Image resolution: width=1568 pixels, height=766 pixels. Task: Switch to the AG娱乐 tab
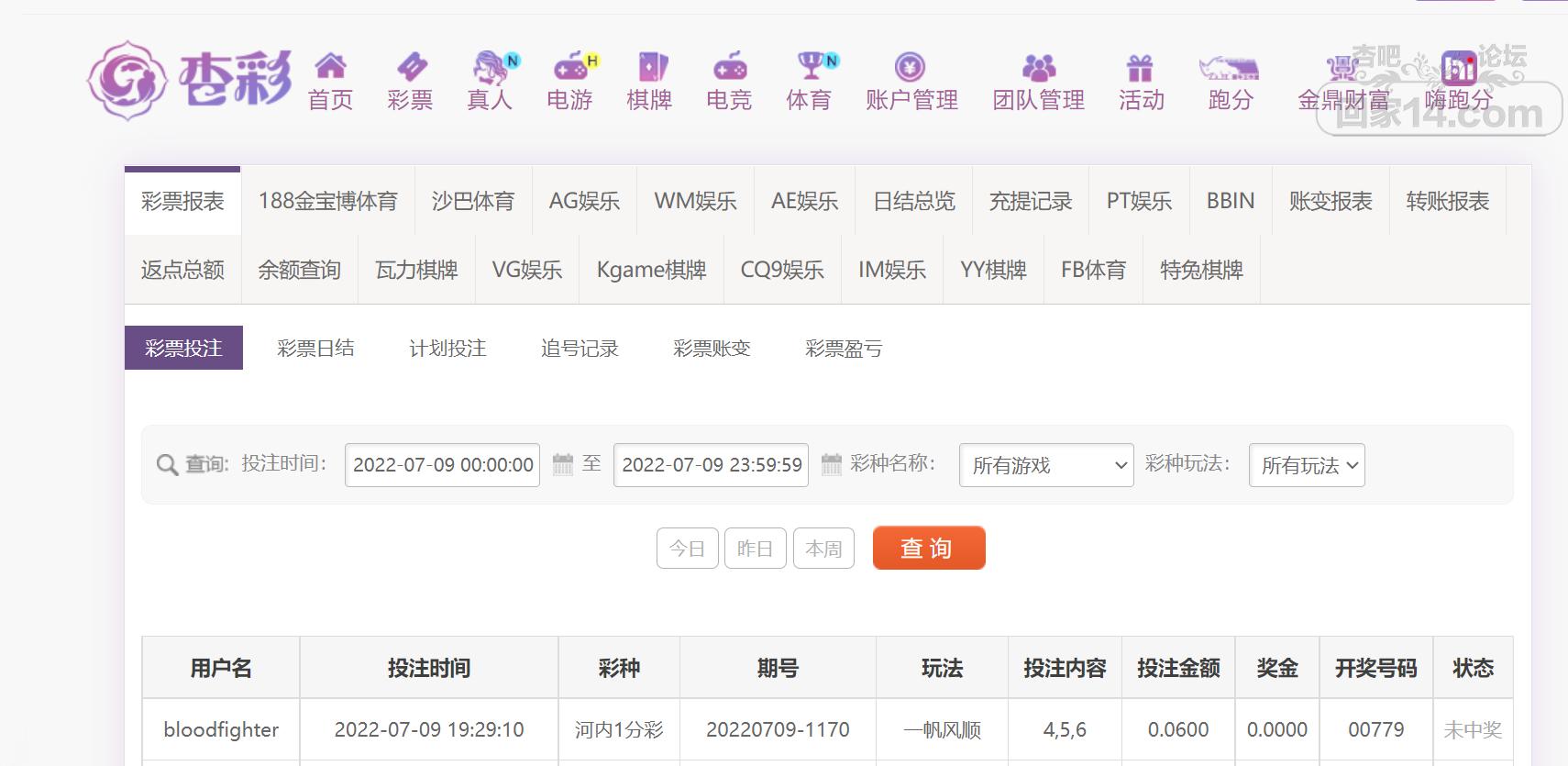click(x=584, y=201)
